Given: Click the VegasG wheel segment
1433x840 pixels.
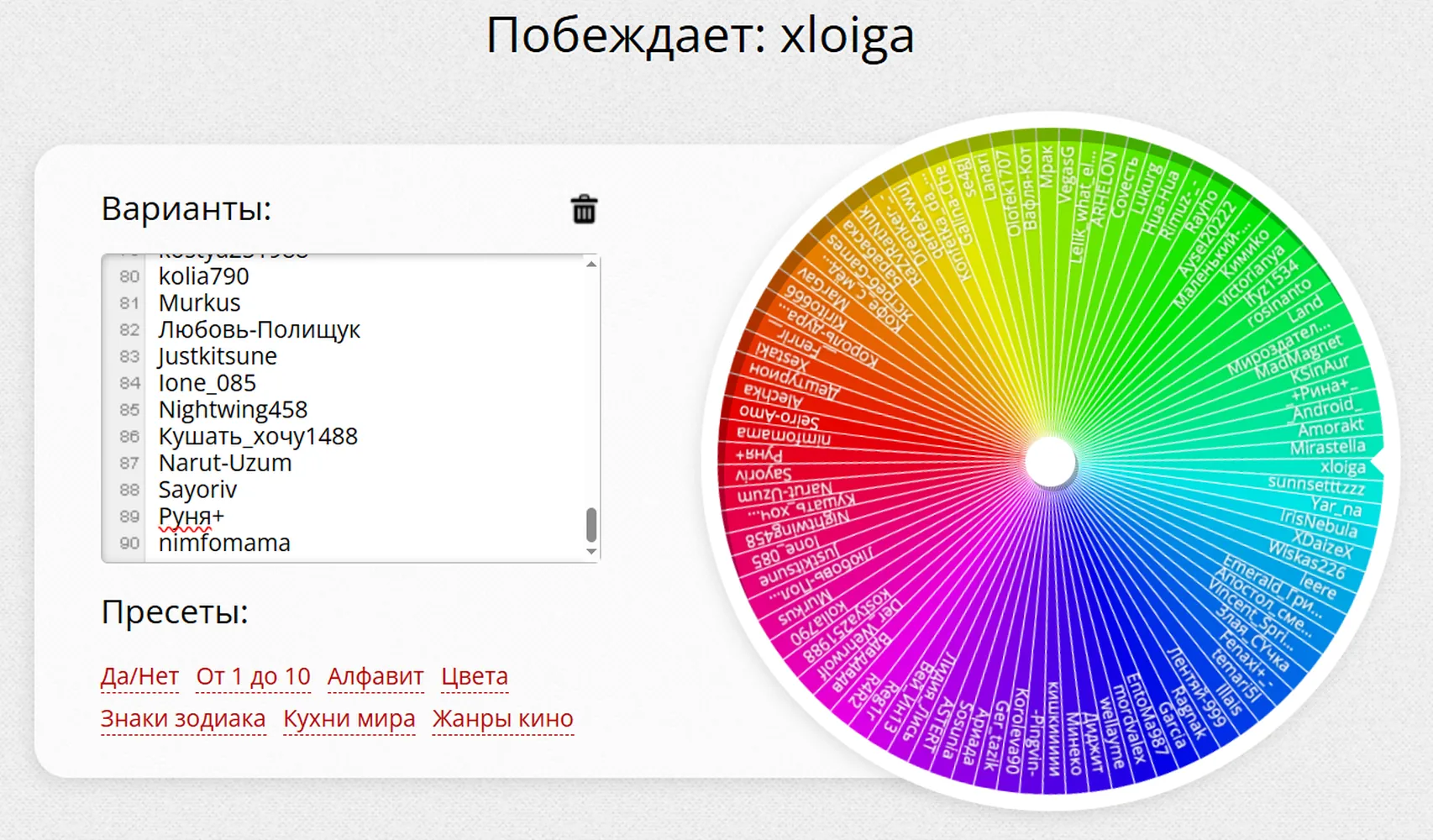Looking at the screenshot, I should tap(1065, 175).
